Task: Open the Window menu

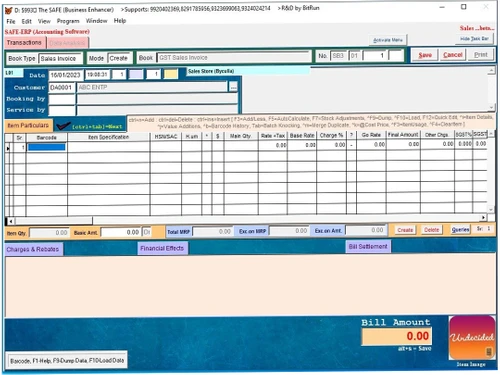Action: [x=97, y=21]
